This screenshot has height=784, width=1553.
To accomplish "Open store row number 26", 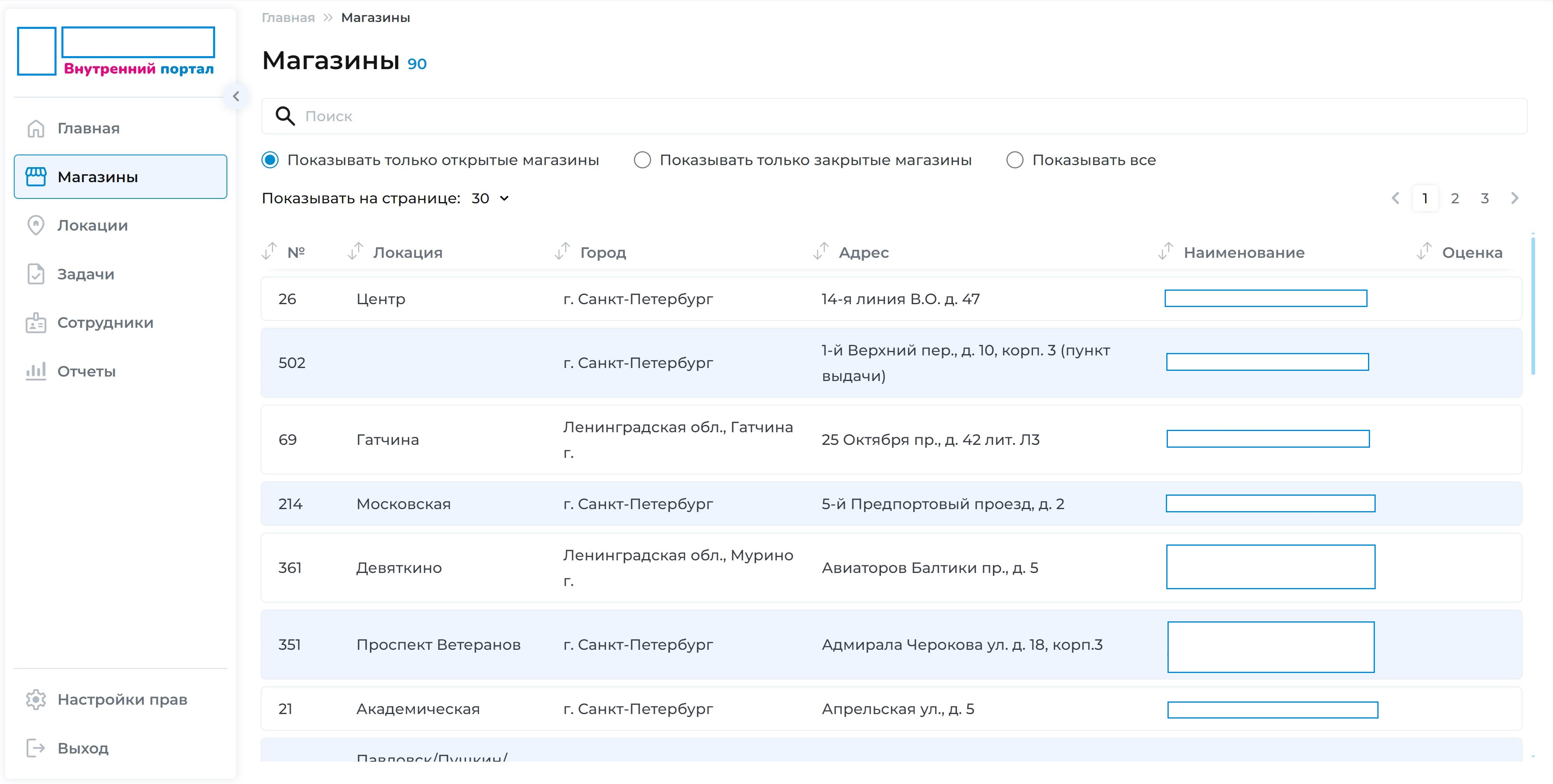I will pyautogui.click(x=891, y=298).
